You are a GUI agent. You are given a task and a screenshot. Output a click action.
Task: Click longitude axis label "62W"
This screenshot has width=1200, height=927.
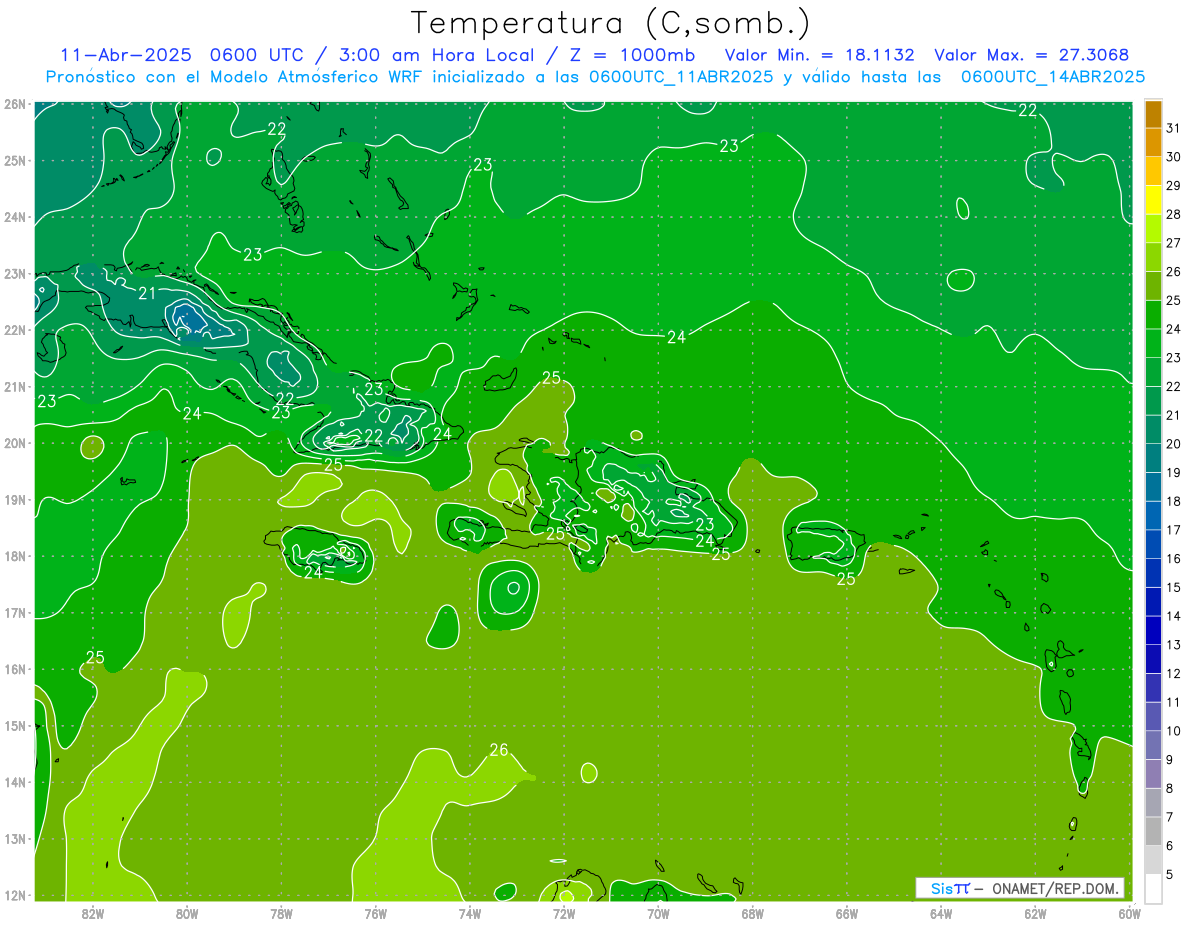1035,913
